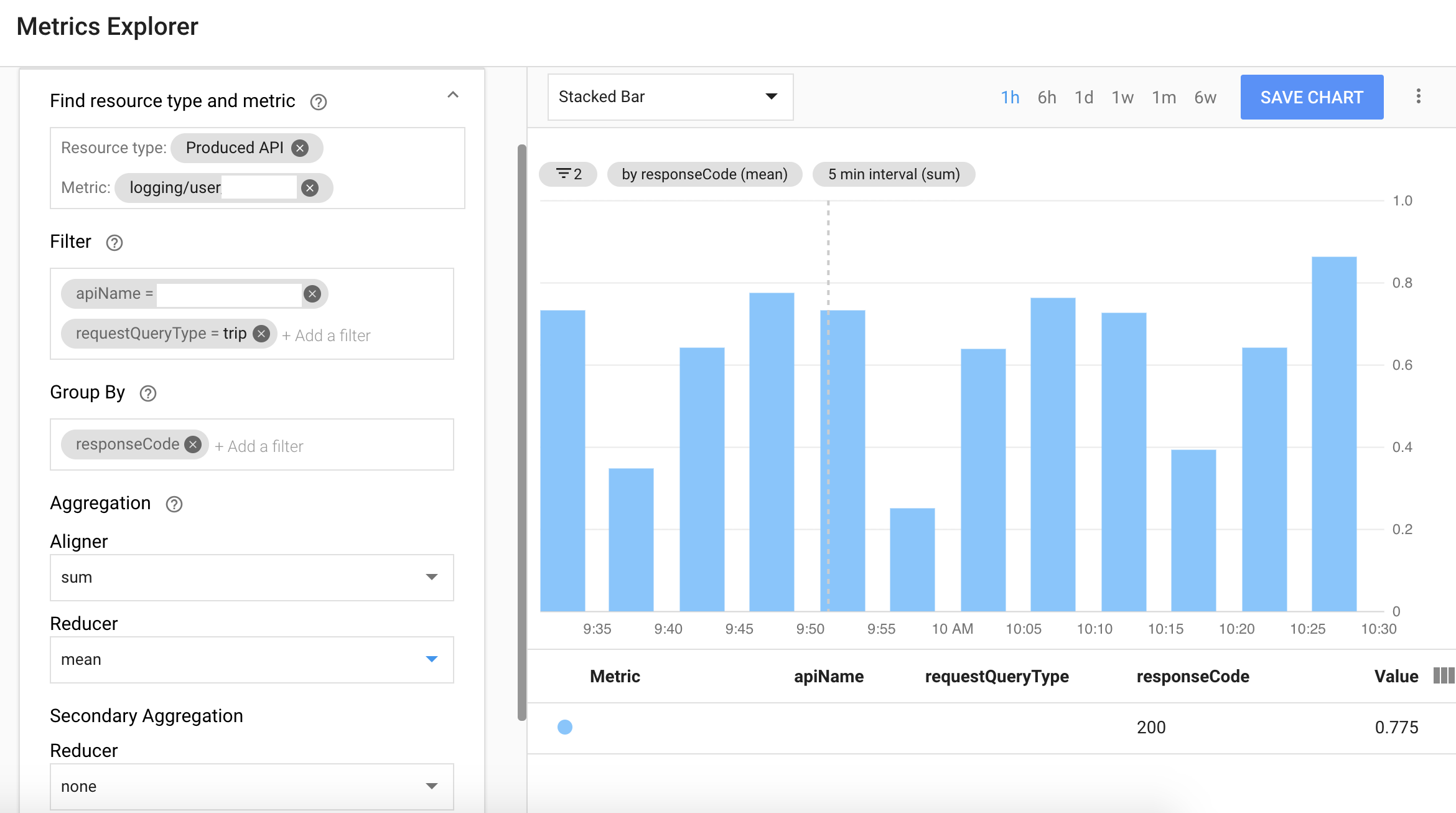Click Add a filter in Group By

[259, 446]
